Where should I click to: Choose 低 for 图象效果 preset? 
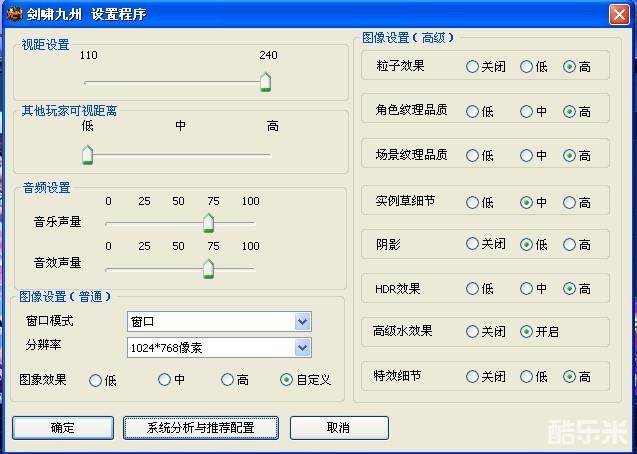tap(96, 380)
